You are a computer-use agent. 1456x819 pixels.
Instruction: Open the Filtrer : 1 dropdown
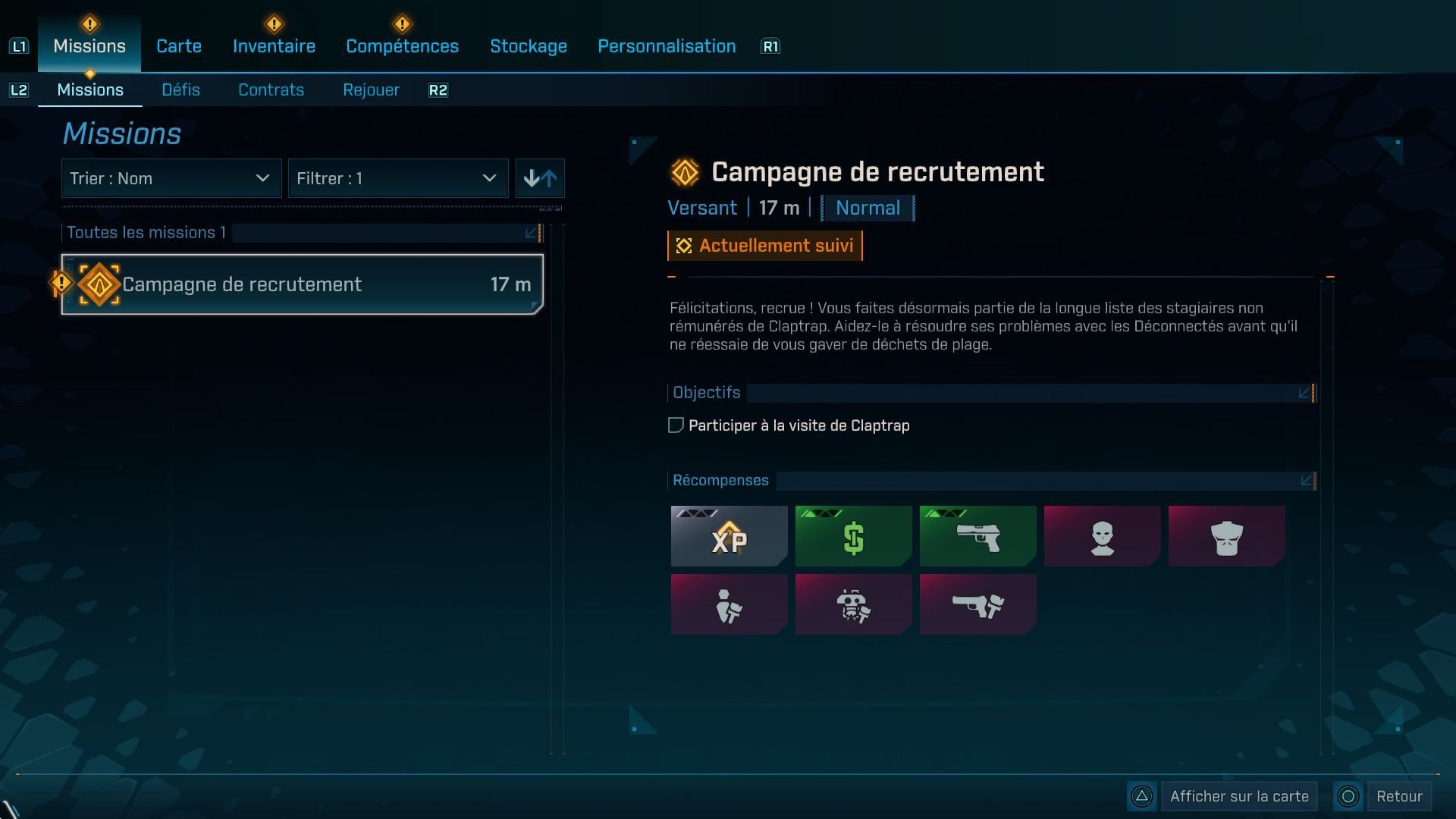(398, 178)
